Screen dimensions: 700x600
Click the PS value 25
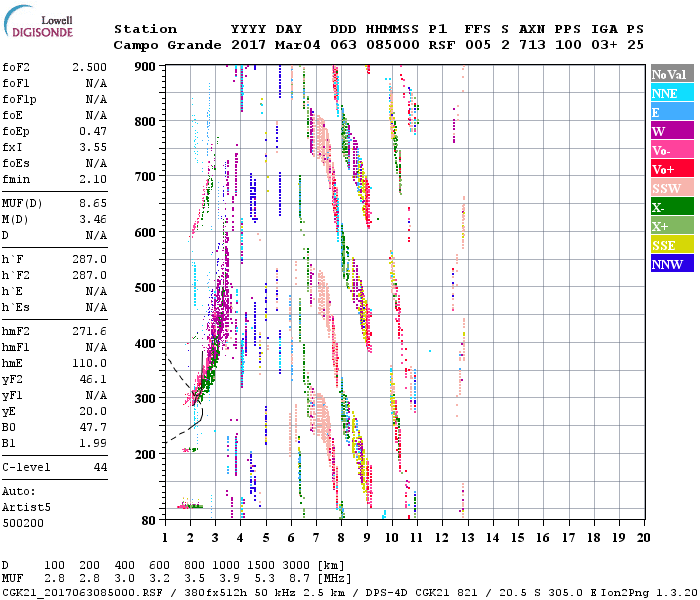(635, 46)
